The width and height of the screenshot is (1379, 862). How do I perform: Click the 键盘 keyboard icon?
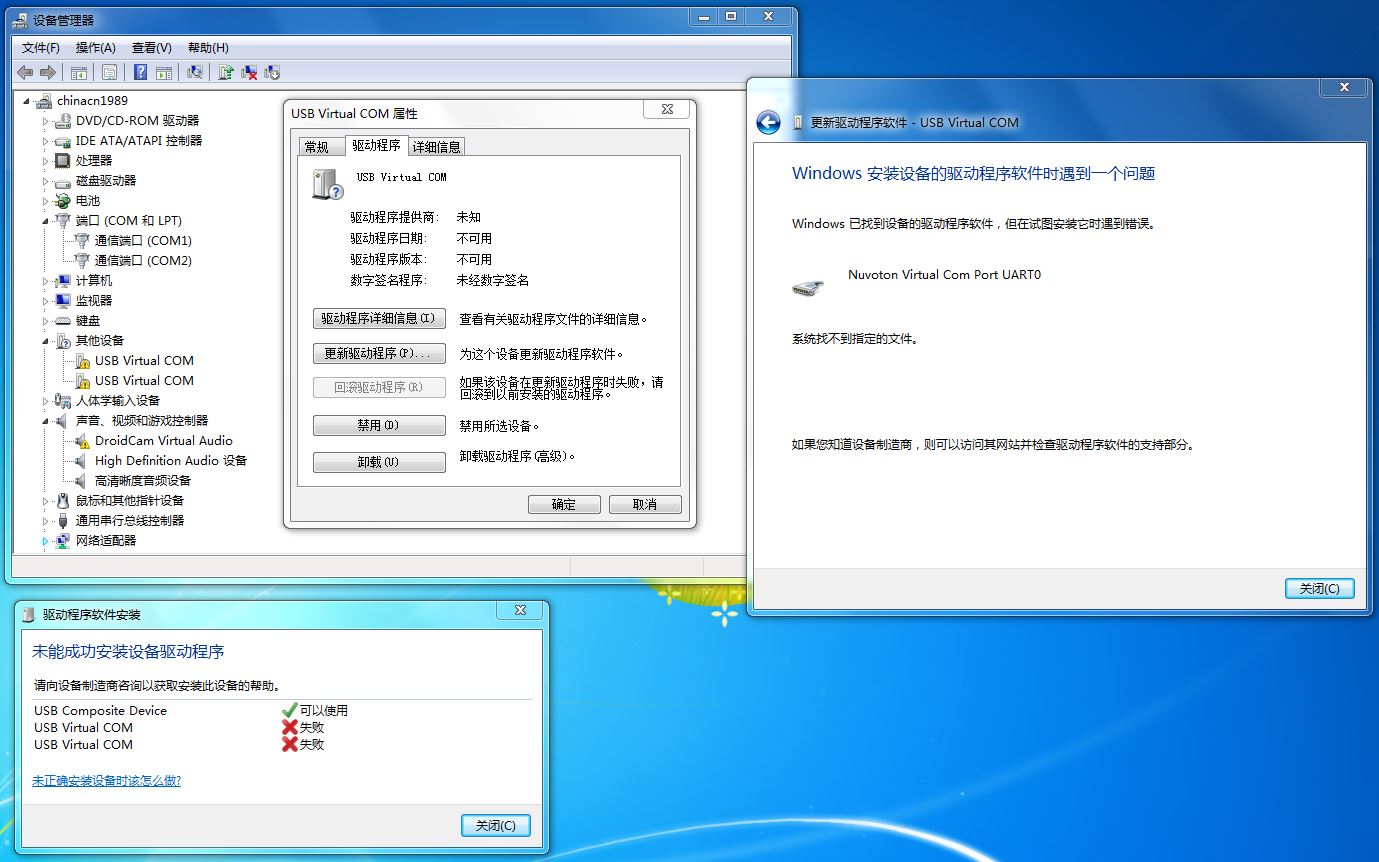coord(63,320)
